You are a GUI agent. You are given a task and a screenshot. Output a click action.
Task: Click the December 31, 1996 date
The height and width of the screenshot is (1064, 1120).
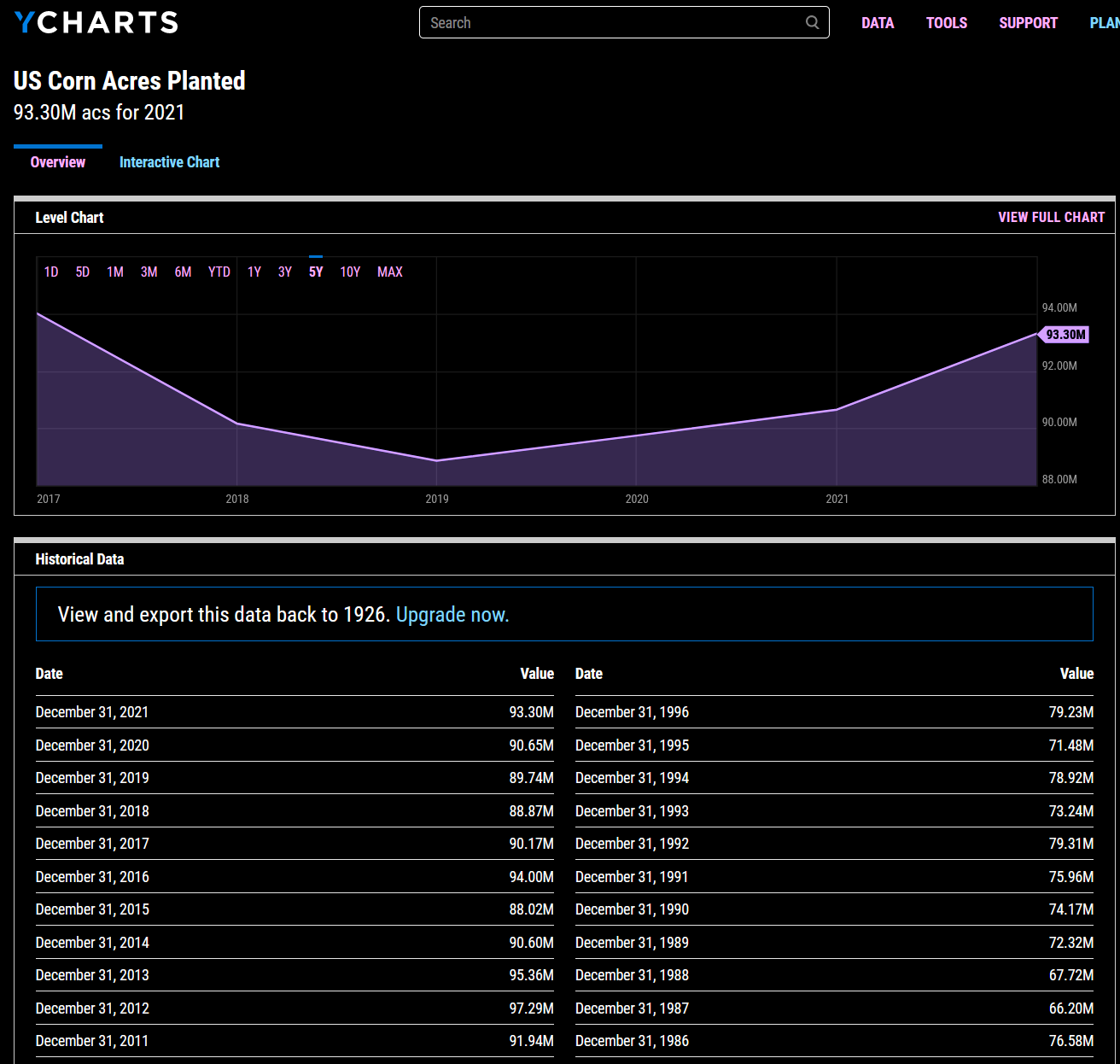pyautogui.click(x=632, y=712)
